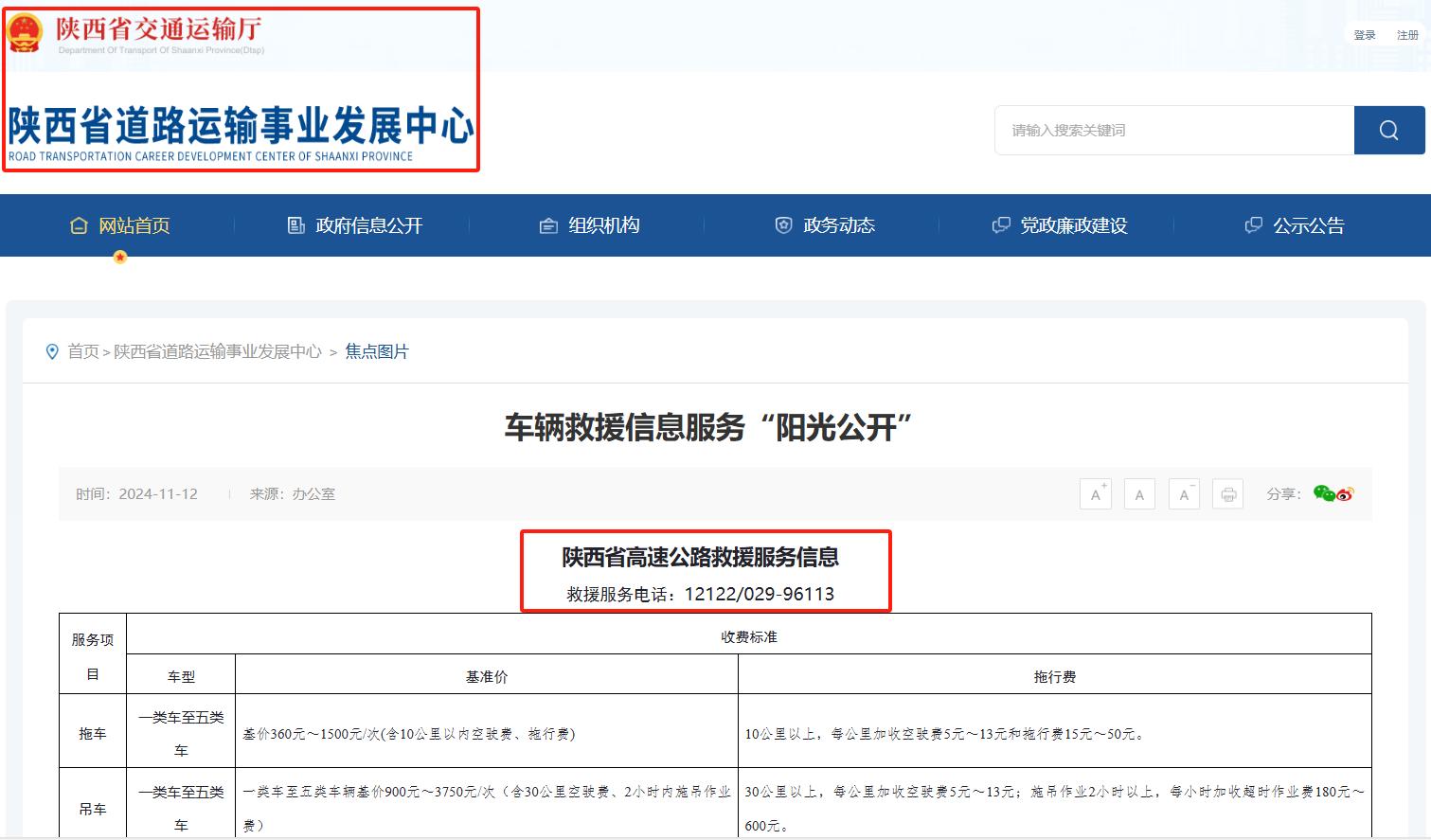1431x840 pixels.
Task: Click subtitle Department Of Transport Of Shaanxi Province
Action: tap(161, 50)
